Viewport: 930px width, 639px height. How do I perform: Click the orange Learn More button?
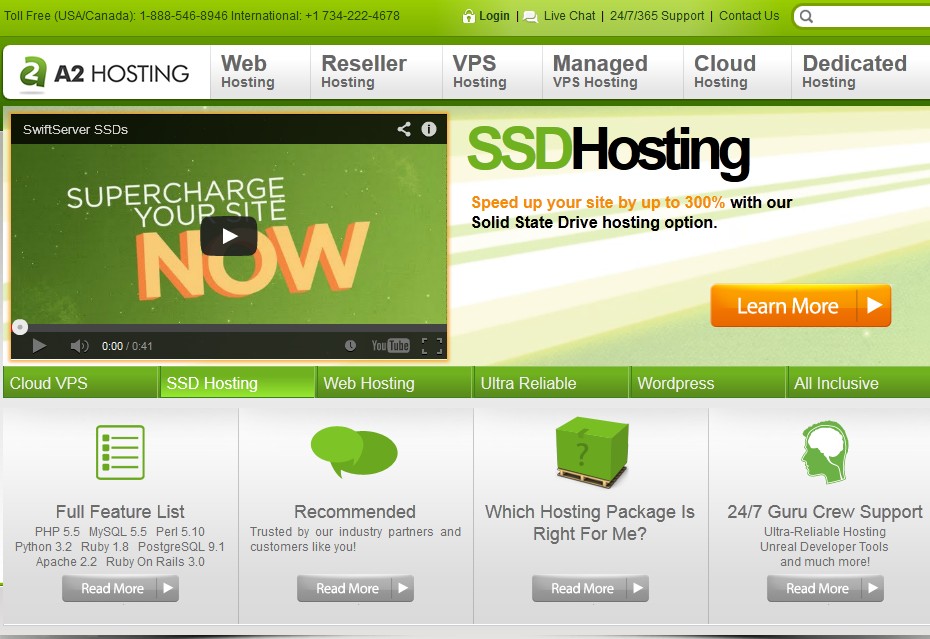pos(801,306)
